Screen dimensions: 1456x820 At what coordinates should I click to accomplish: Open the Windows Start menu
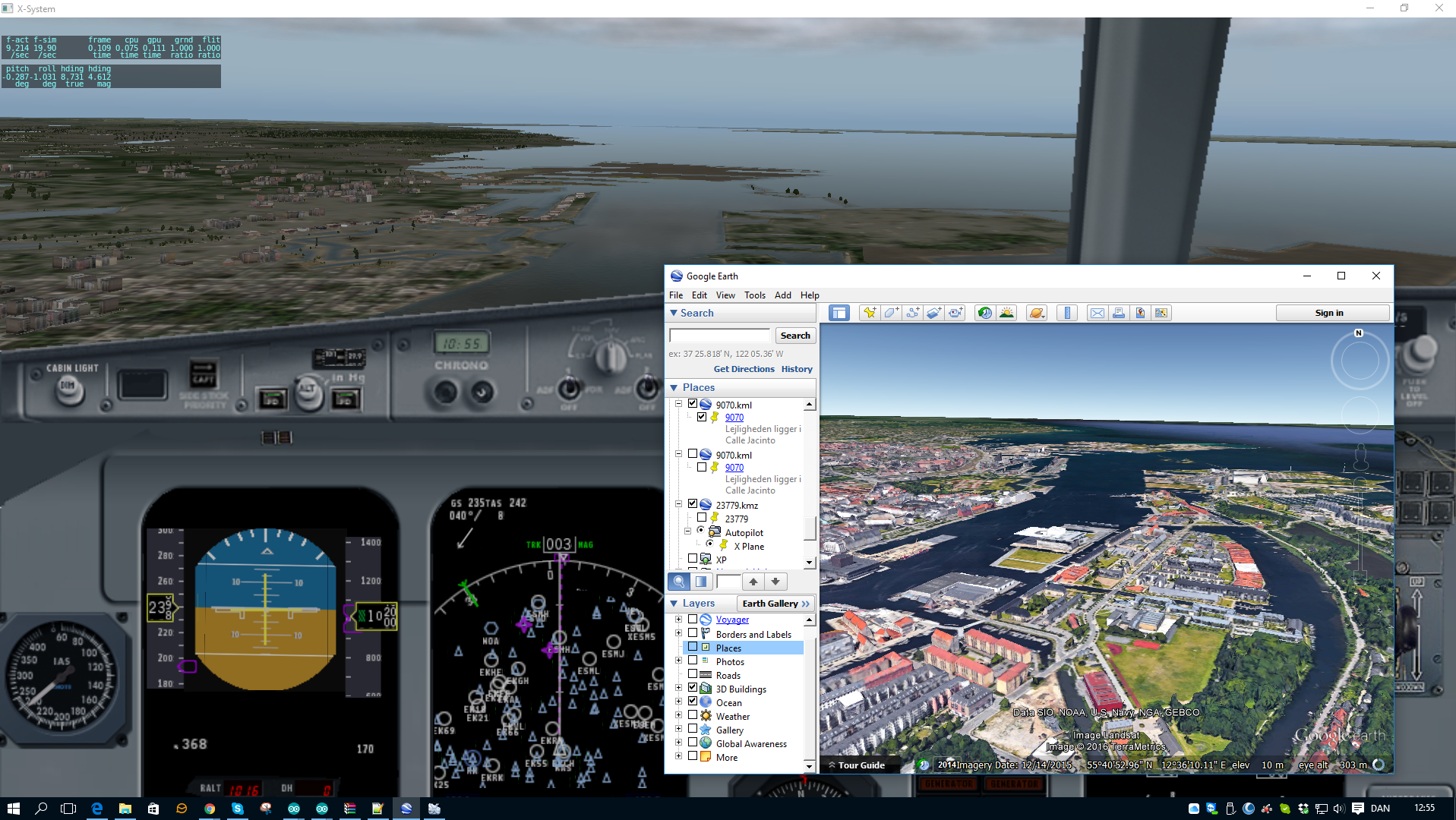14,809
